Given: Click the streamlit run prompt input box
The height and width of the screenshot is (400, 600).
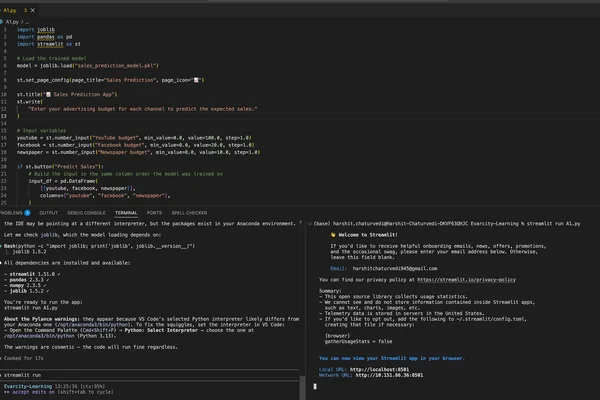Looking at the screenshot, I should pyautogui.click(x=149, y=375).
